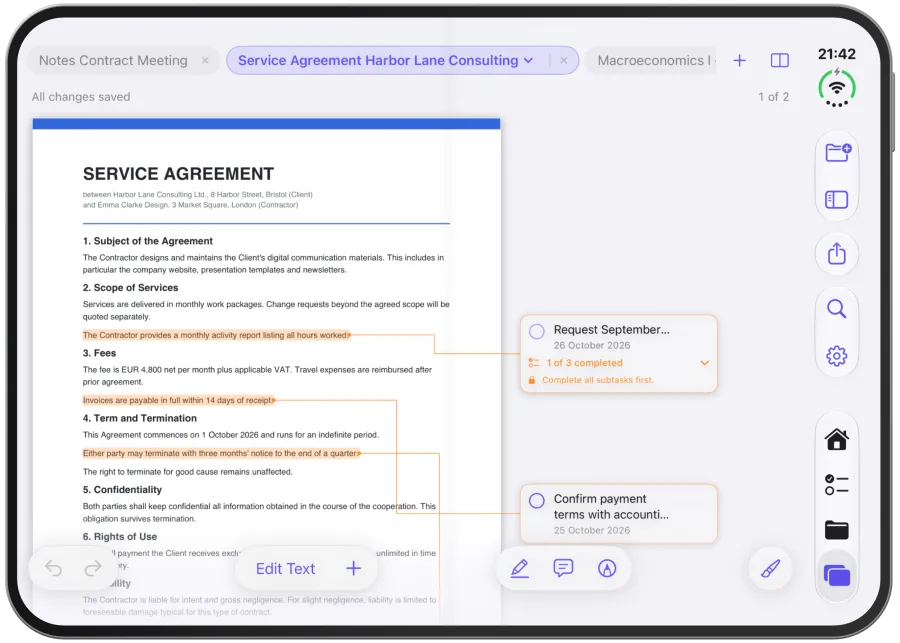This screenshot has height=643, width=900.
Task: Click the "3. Fees" section heading
Action: [x=99, y=353]
